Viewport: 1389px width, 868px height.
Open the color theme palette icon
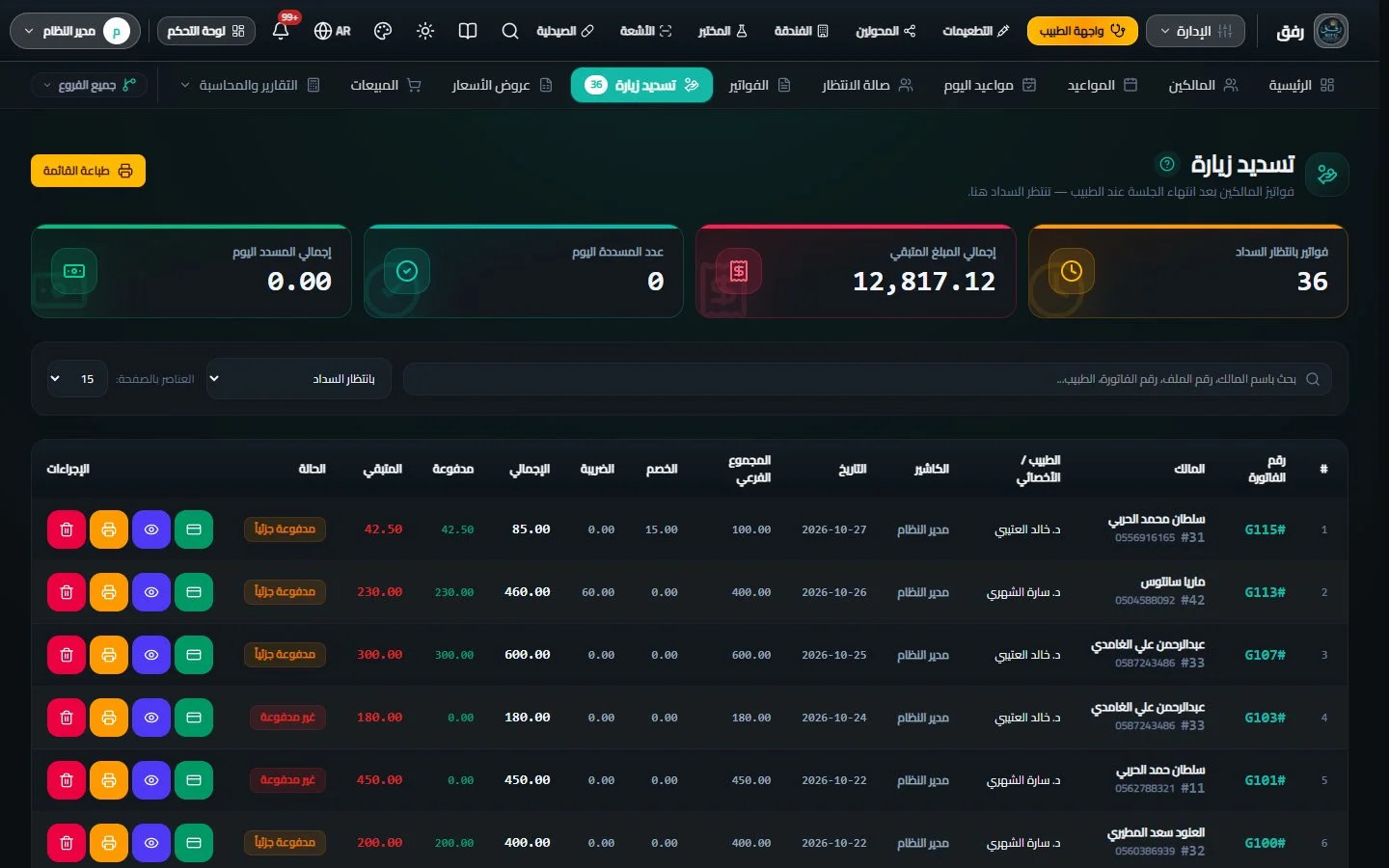[x=383, y=31]
